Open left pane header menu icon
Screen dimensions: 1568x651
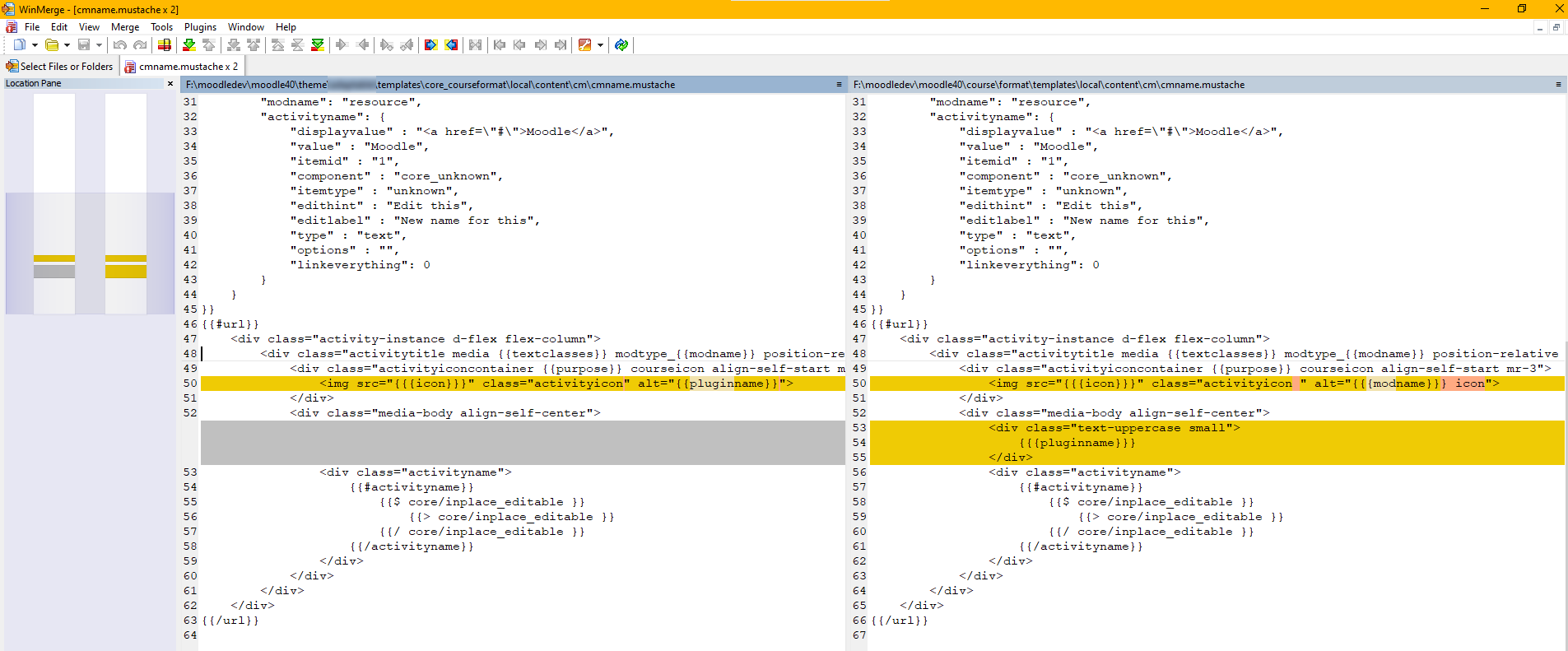(x=839, y=85)
